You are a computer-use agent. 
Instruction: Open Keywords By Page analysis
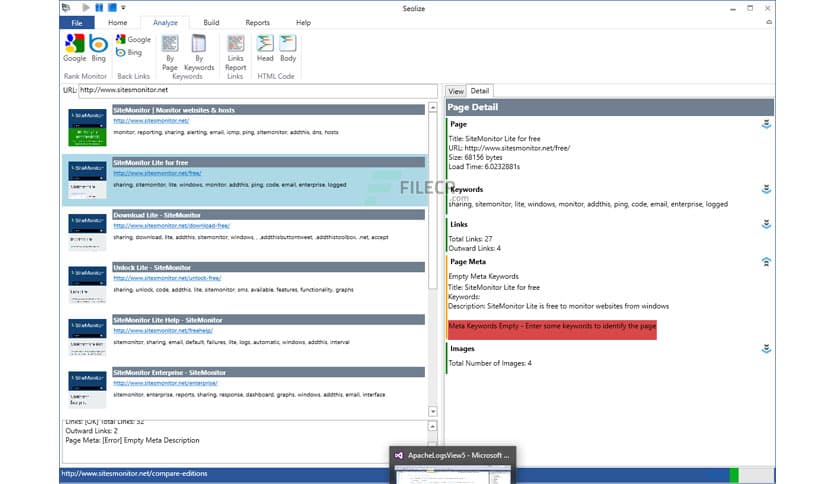(169, 48)
